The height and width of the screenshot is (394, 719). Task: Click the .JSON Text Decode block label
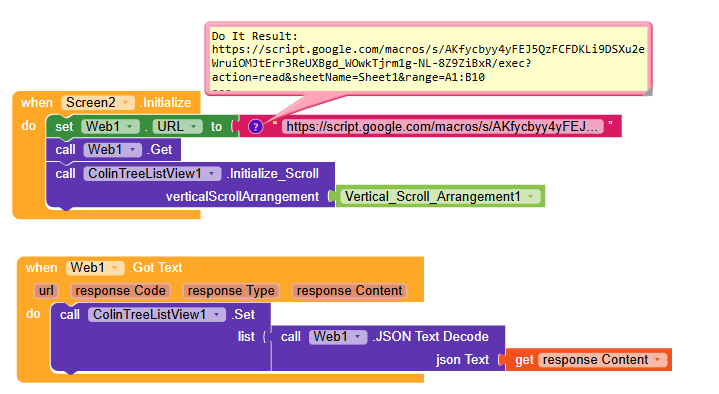[x=431, y=337]
